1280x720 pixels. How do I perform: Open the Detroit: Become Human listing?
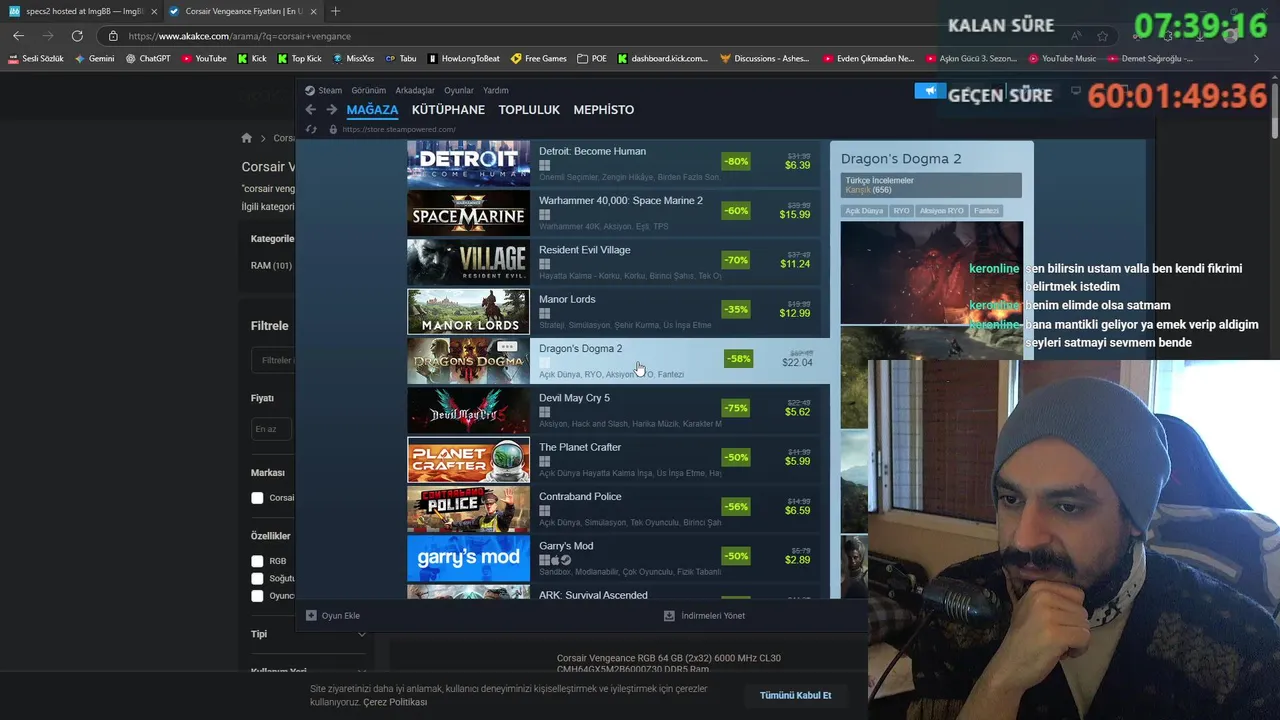coord(613,163)
